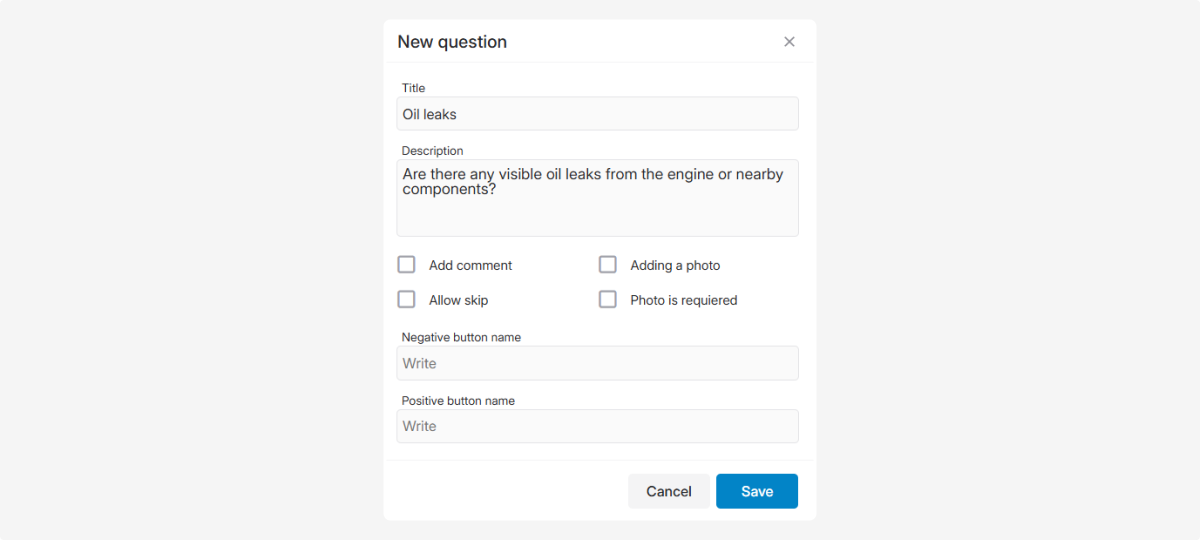The width and height of the screenshot is (1200, 540).
Task: Click the "Title" field label
Action: pyautogui.click(x=413, y=88)
